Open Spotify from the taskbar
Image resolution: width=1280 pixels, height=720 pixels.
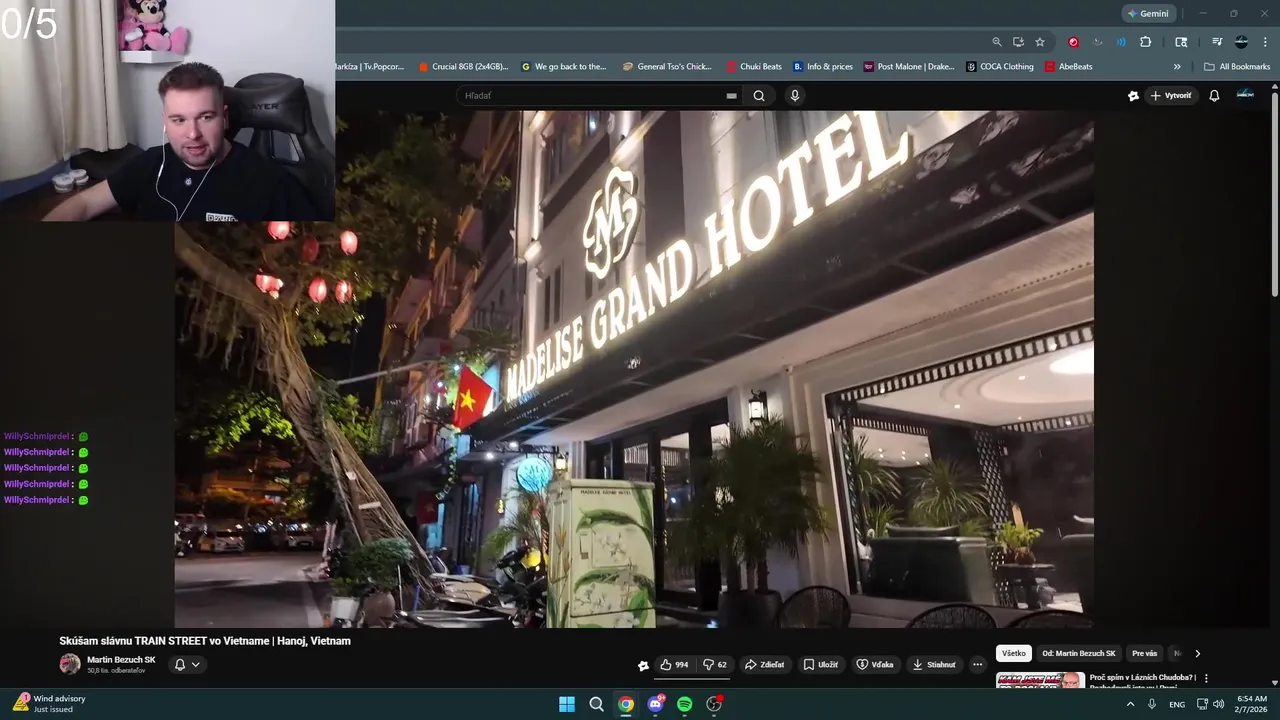(685, 704)
